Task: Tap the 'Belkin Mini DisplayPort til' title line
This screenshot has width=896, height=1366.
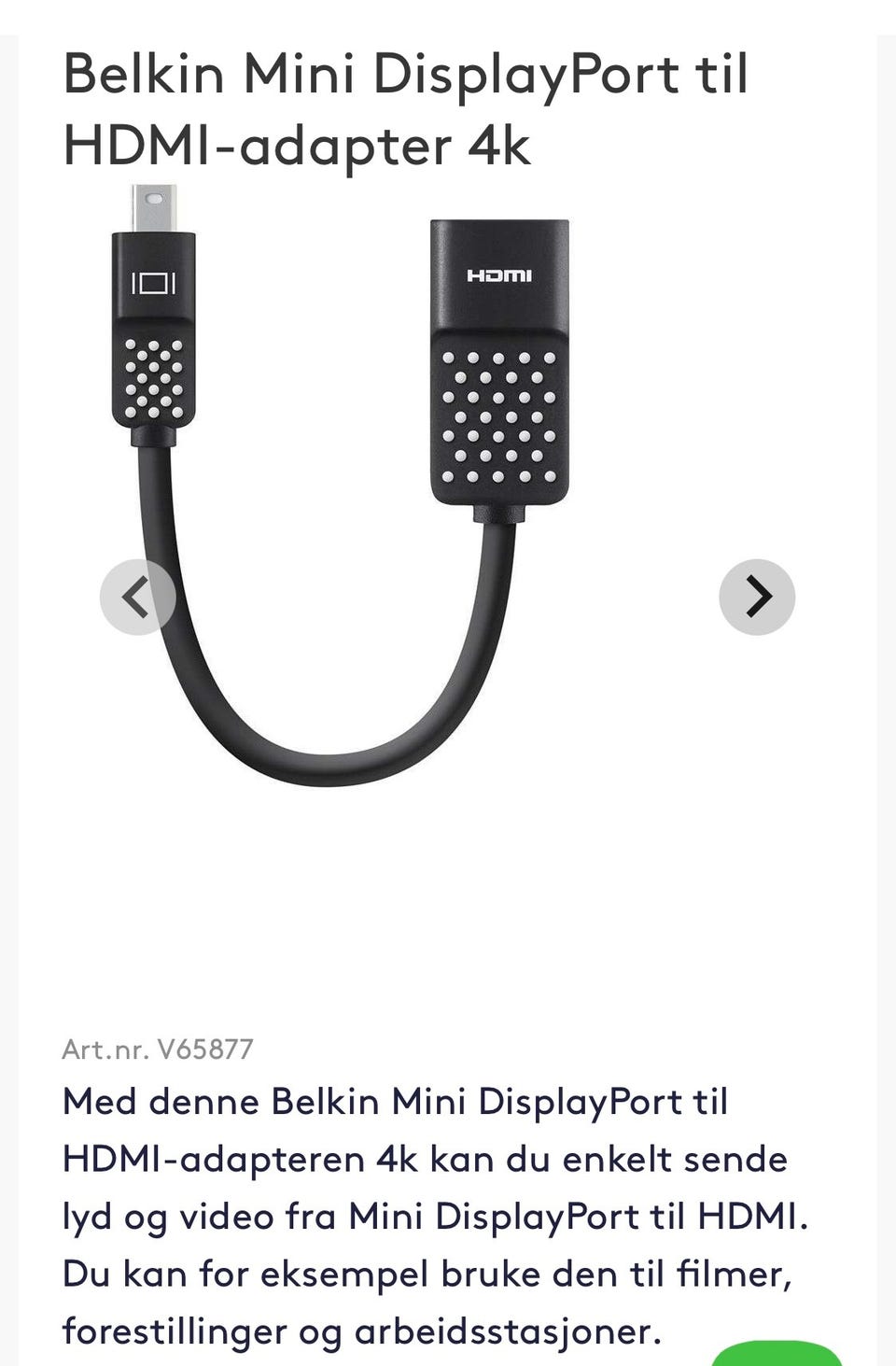Action: (x=406, y=73)
